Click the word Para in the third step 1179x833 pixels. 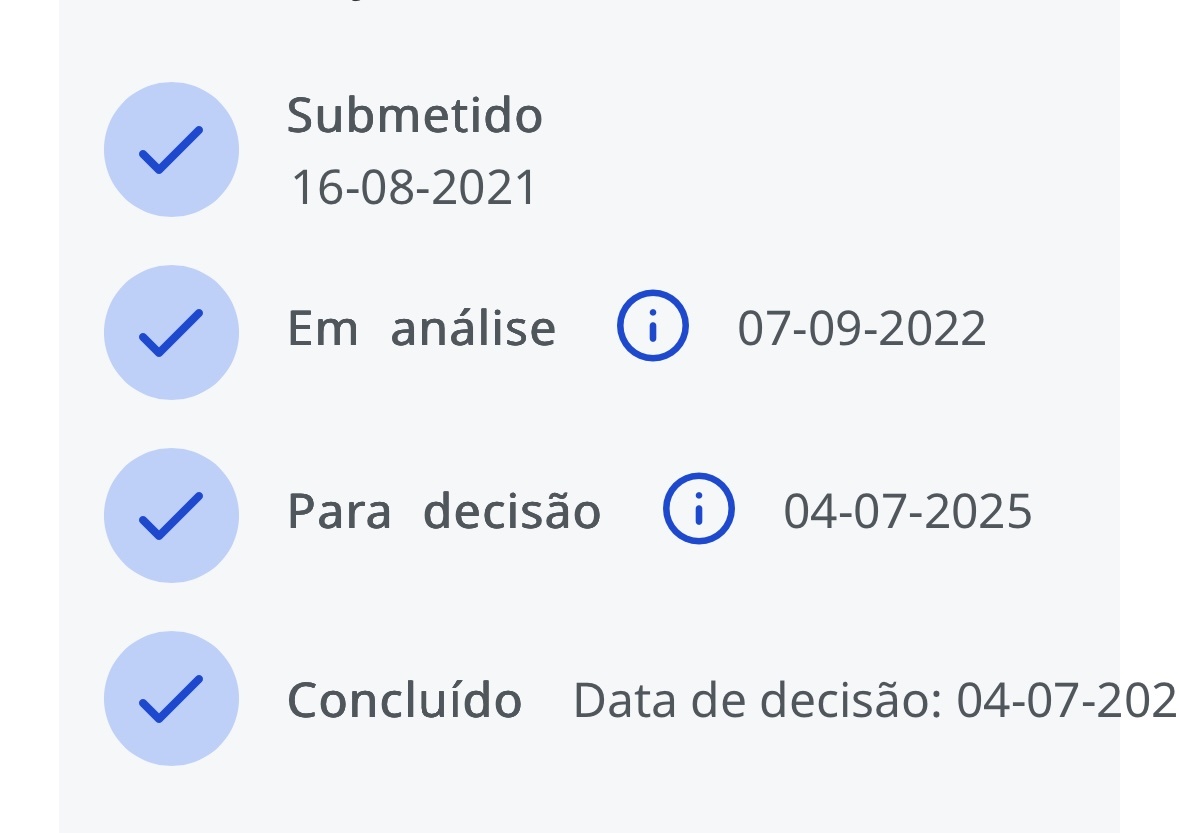[339, 512]
